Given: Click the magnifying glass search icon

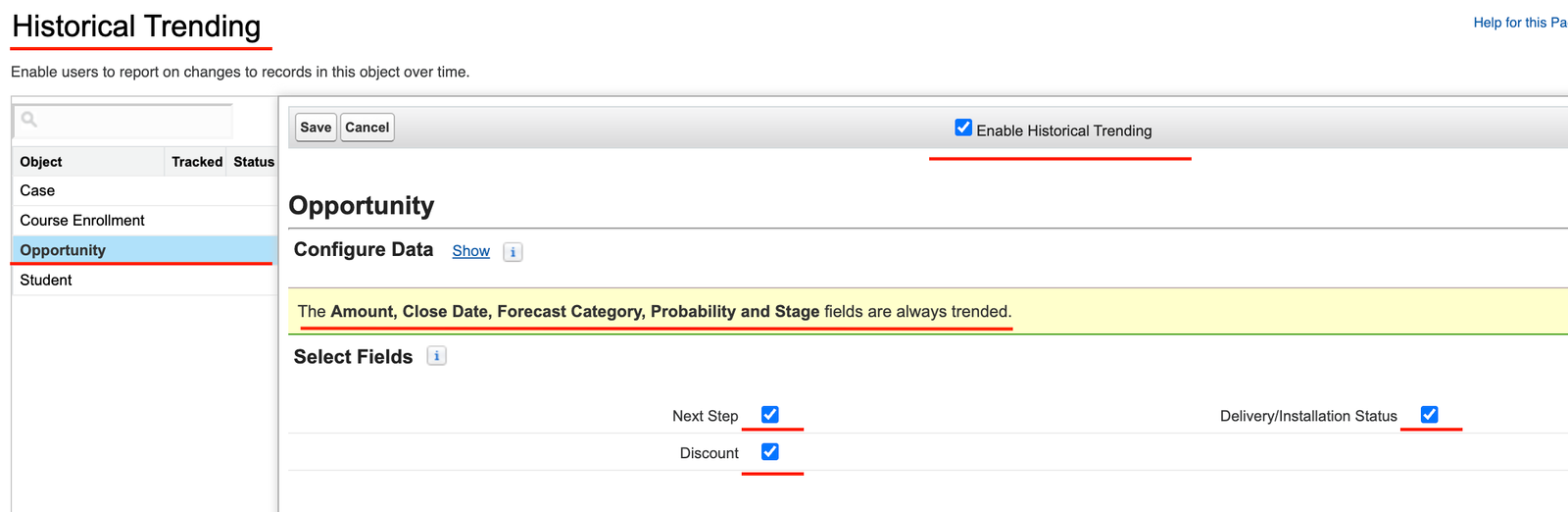Looking at the screenshot, I should coord(29,120).
